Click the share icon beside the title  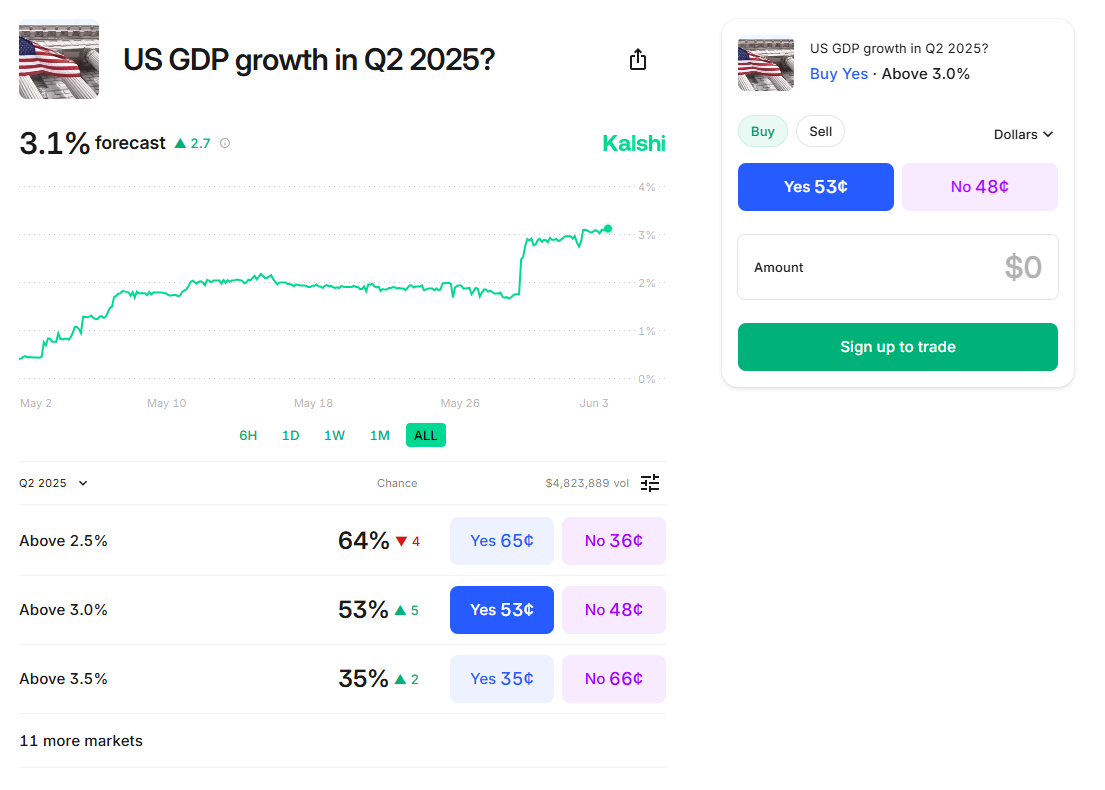click(637, 60)
